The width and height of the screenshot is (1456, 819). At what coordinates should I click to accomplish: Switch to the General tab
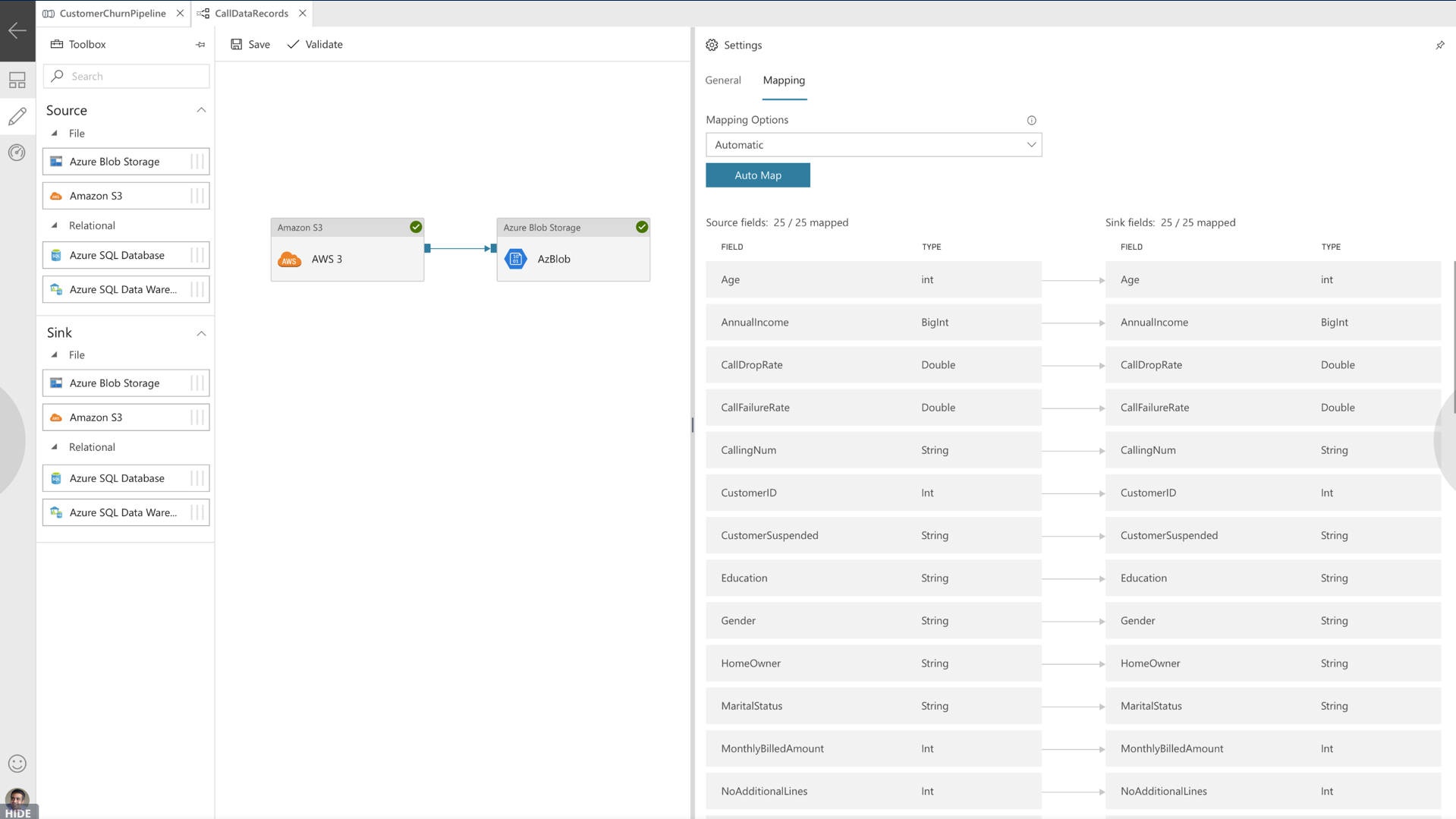(x=722, y=80)
